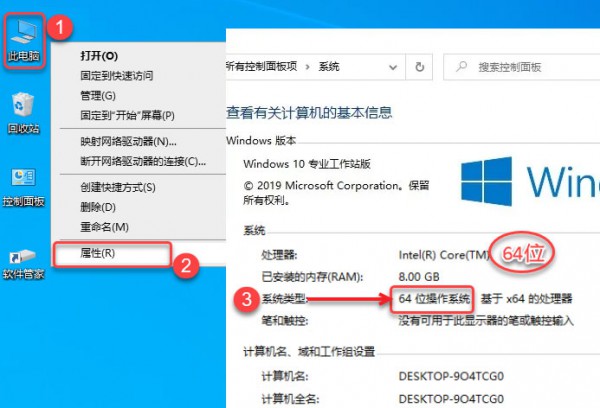Screen dimensions: 600x408
Task: Choose 重命名(M) menu item
Action: pos(104,227)
